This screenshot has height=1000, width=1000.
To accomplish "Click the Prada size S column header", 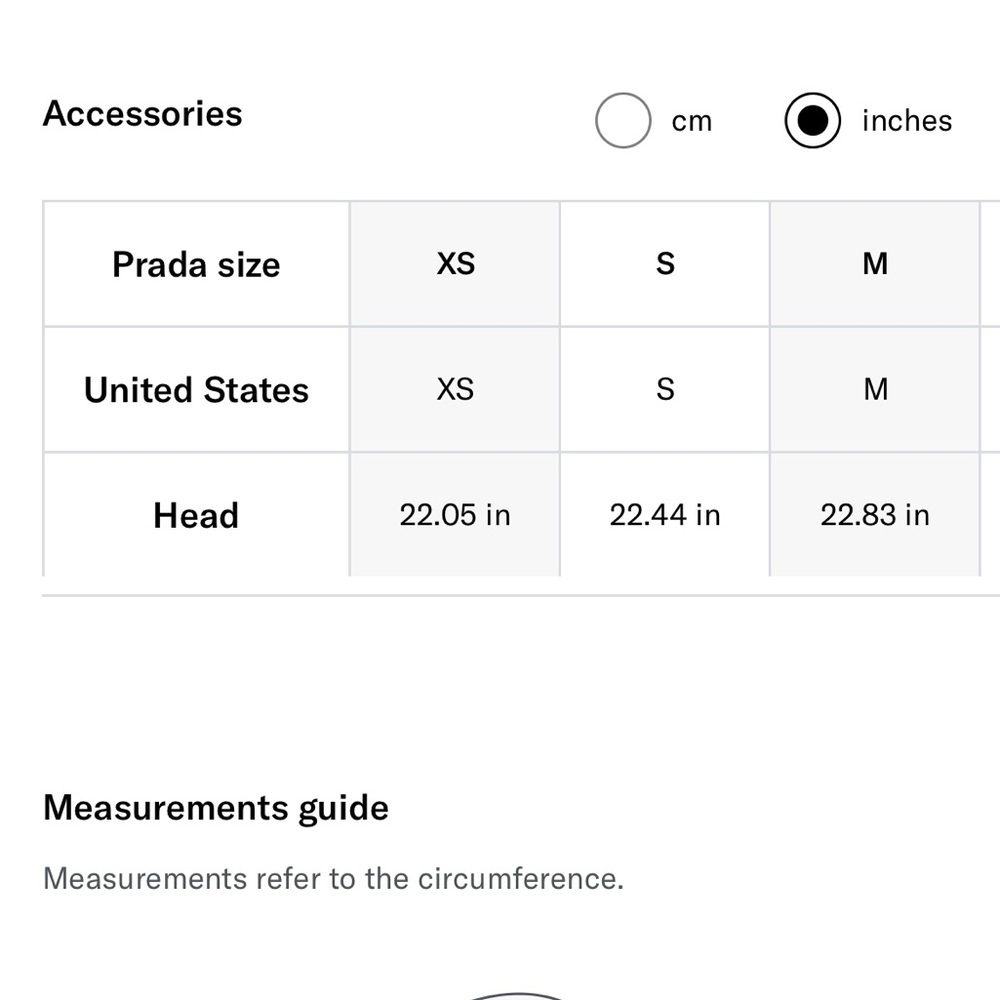I will [x=665, y=264].
